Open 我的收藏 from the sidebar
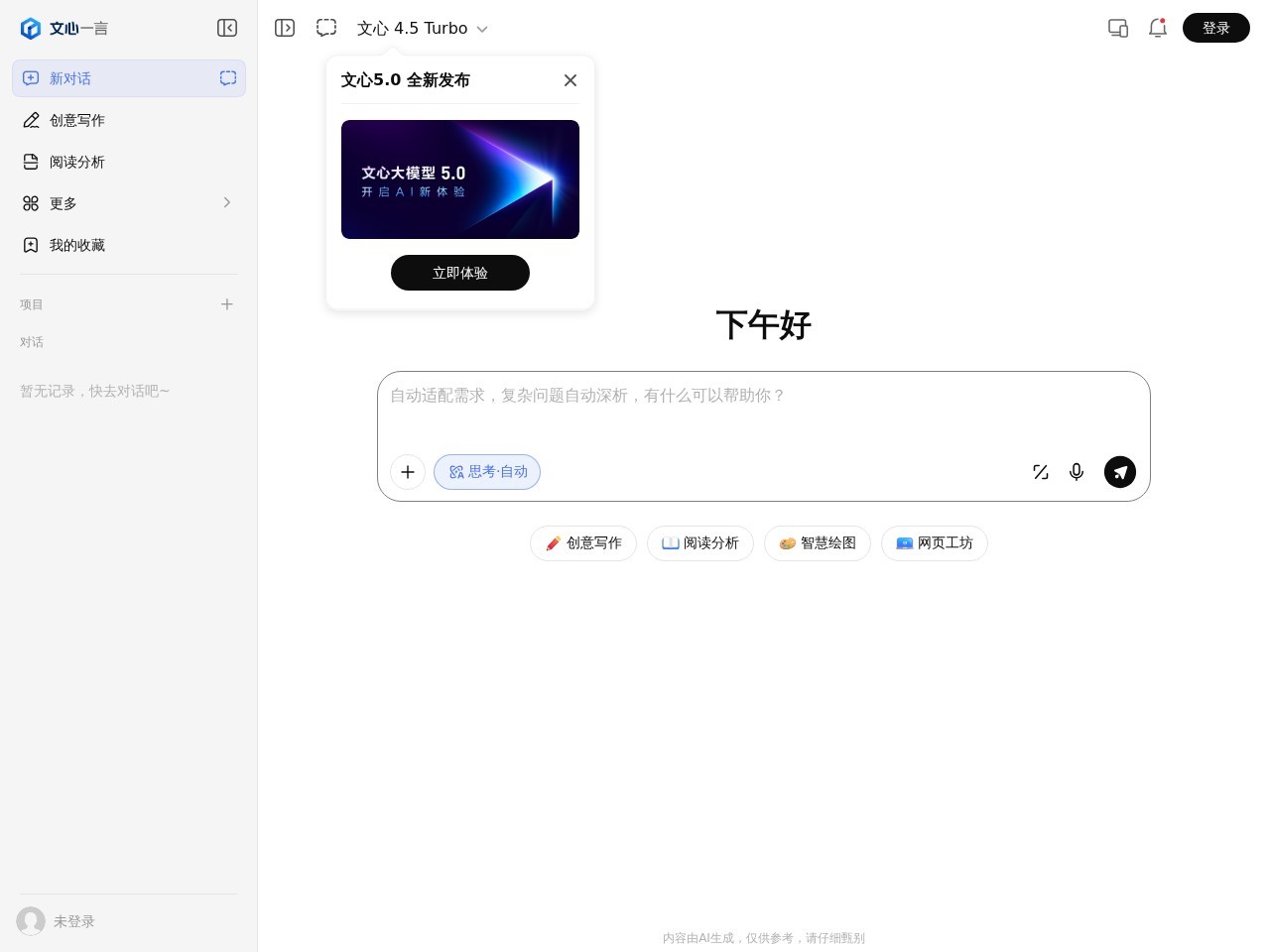1270x952 pixels. click(x=76, y=245)
